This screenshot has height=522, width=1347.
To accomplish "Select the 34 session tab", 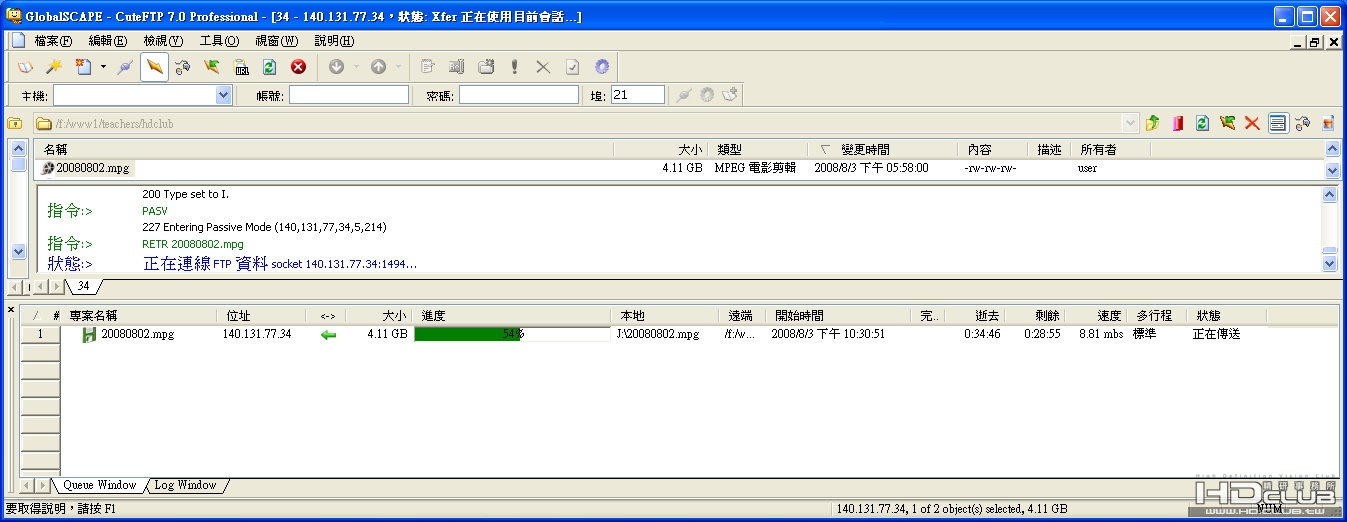I will click(83, 286).
